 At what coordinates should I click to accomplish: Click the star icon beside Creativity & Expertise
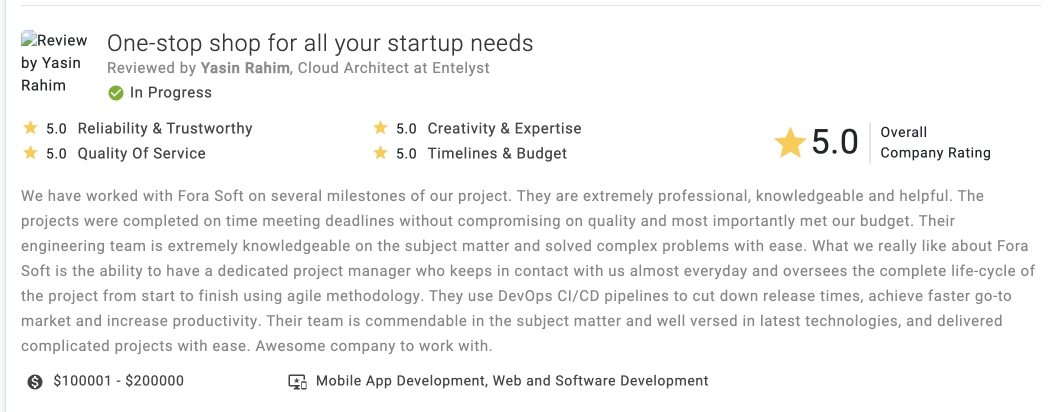click(381, 127)
